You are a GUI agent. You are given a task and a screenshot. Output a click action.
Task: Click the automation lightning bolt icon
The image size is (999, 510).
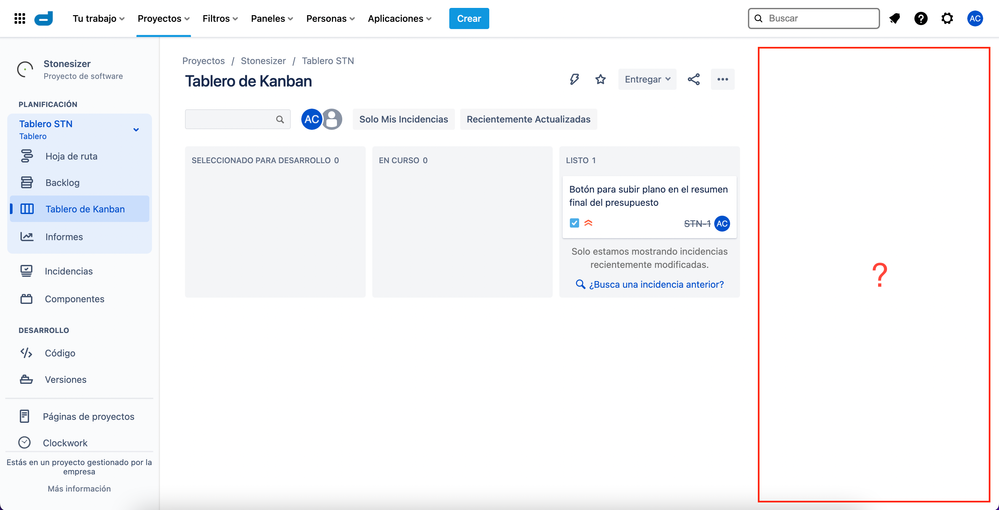coord(574,79)
